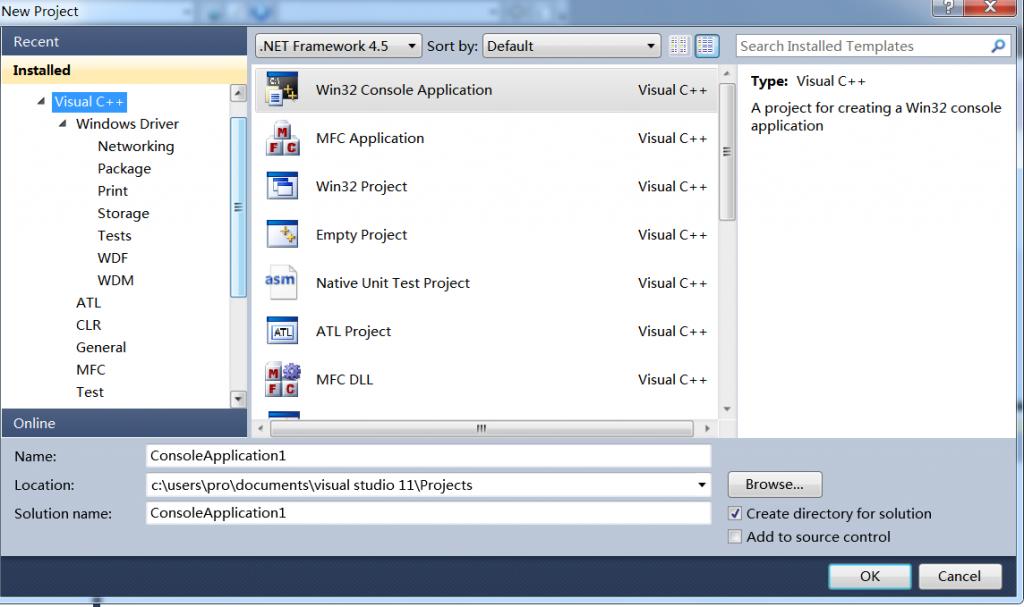Click the tree panel scroll down arrow

tap(238, 399)
